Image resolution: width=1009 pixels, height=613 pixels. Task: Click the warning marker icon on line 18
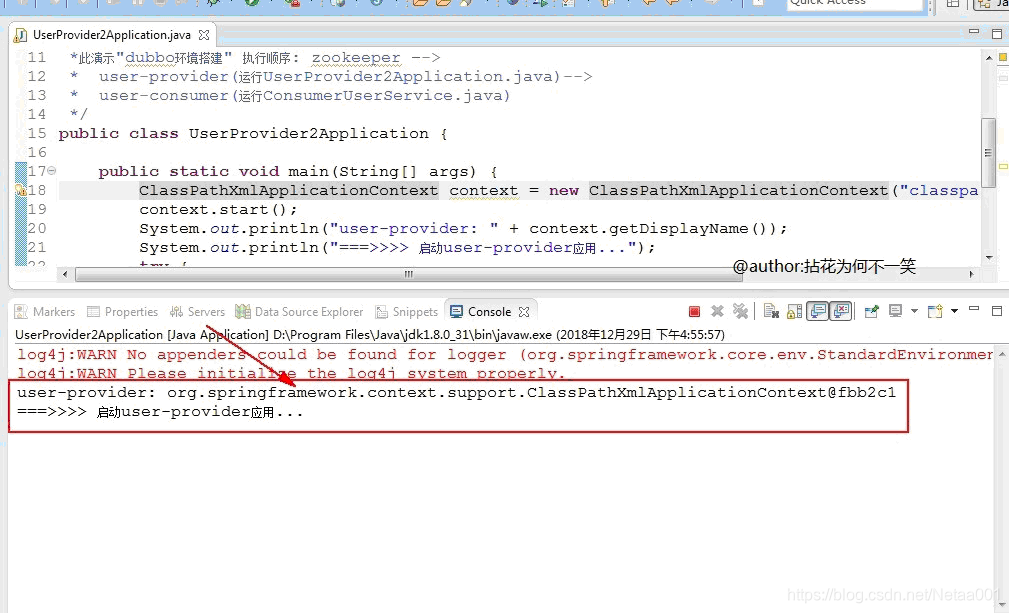point(20,190)
